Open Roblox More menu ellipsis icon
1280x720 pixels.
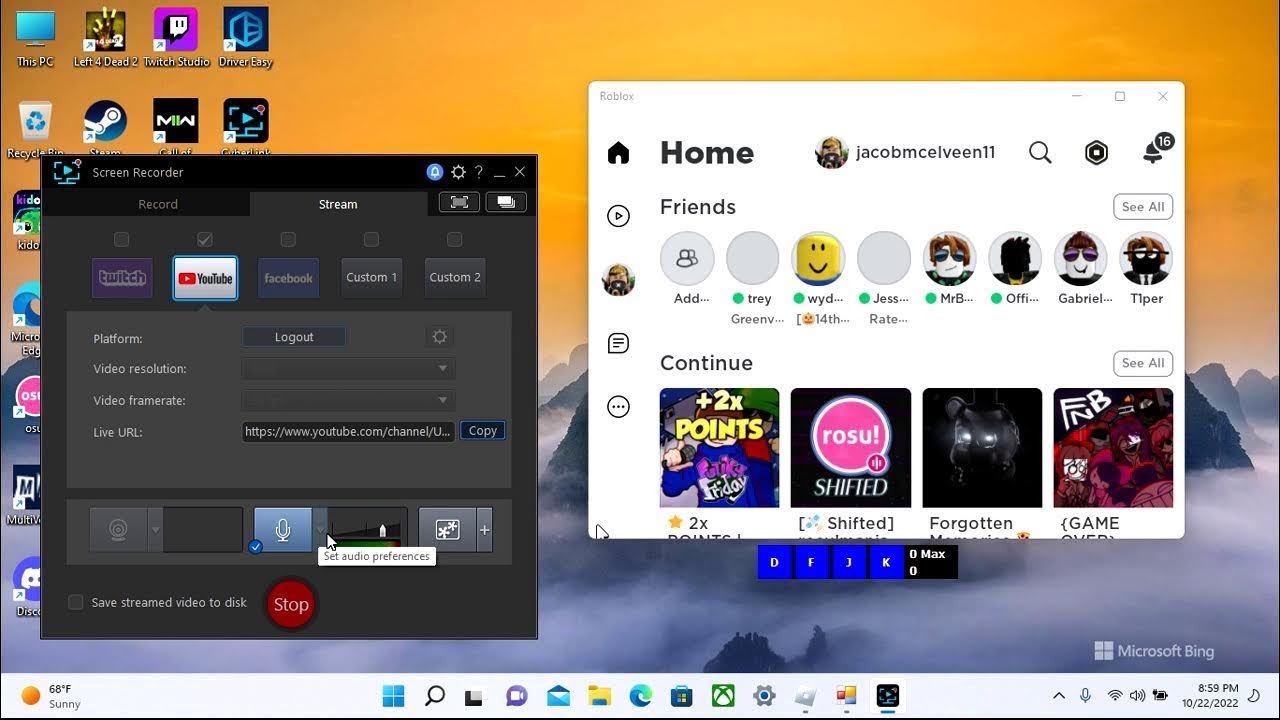(x=619, y=407)
